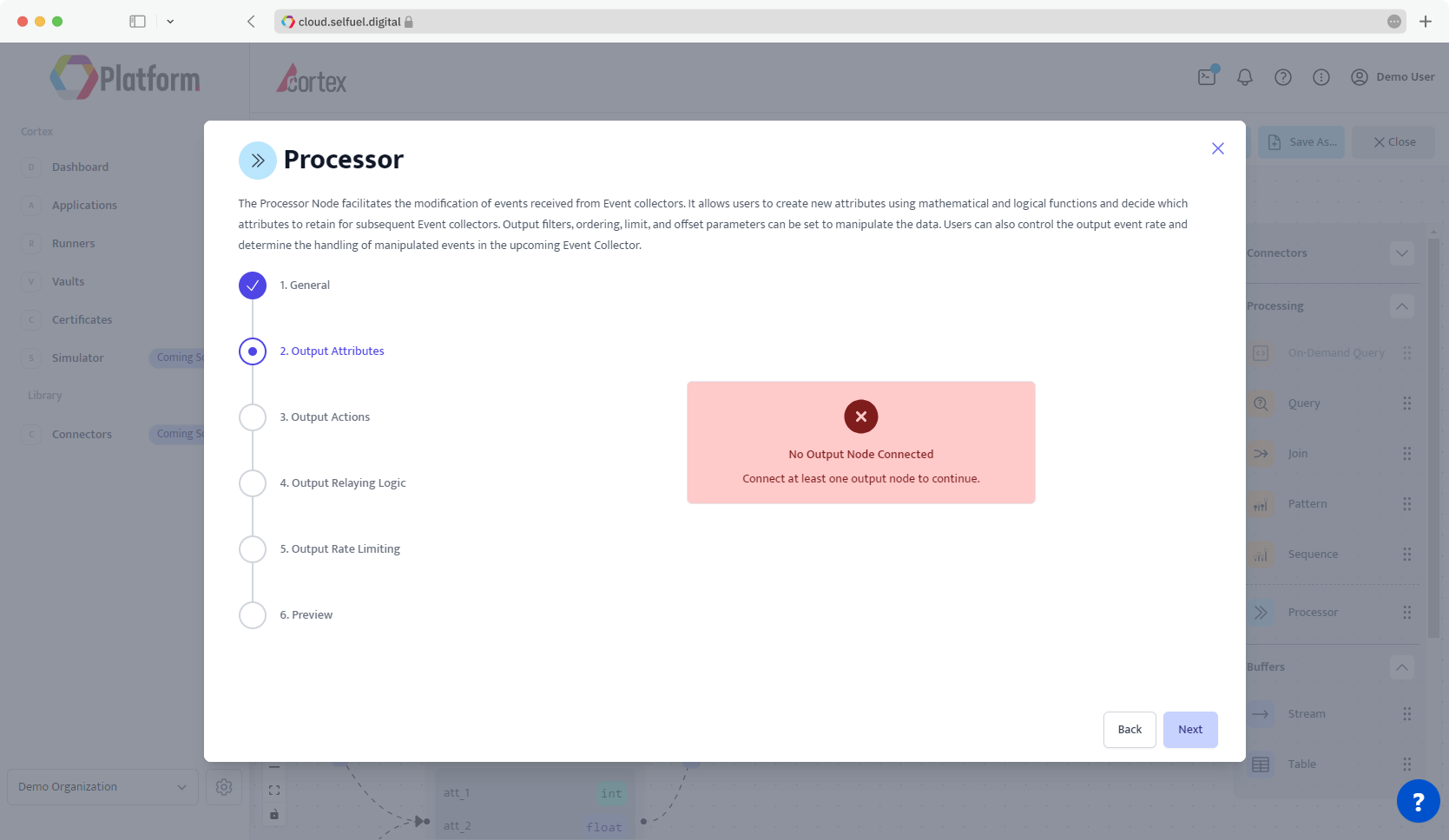
Task: Click the active Output Attributes step circle
Action: point(253,351)
